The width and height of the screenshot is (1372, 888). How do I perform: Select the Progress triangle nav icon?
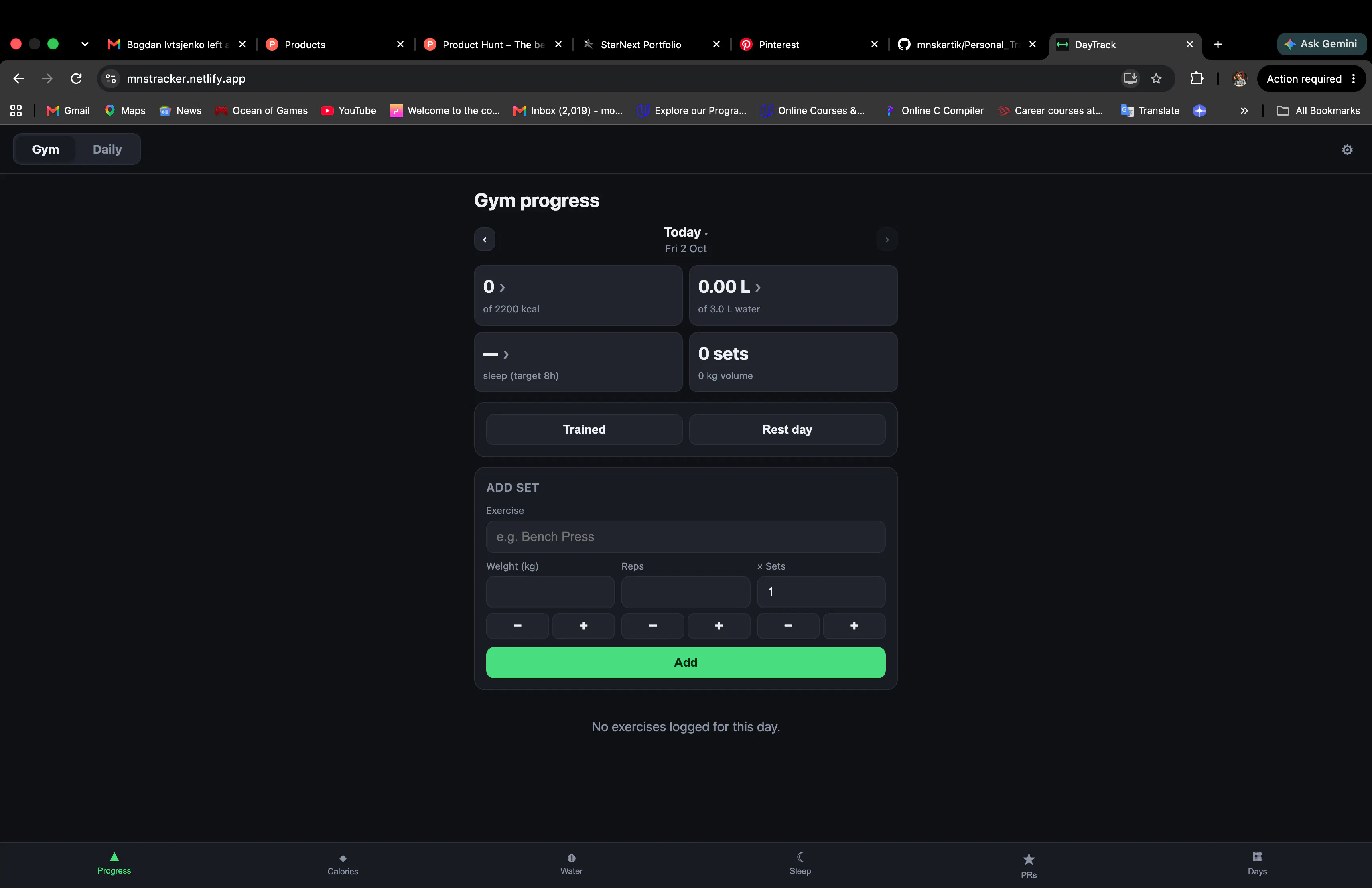[114, 856]
